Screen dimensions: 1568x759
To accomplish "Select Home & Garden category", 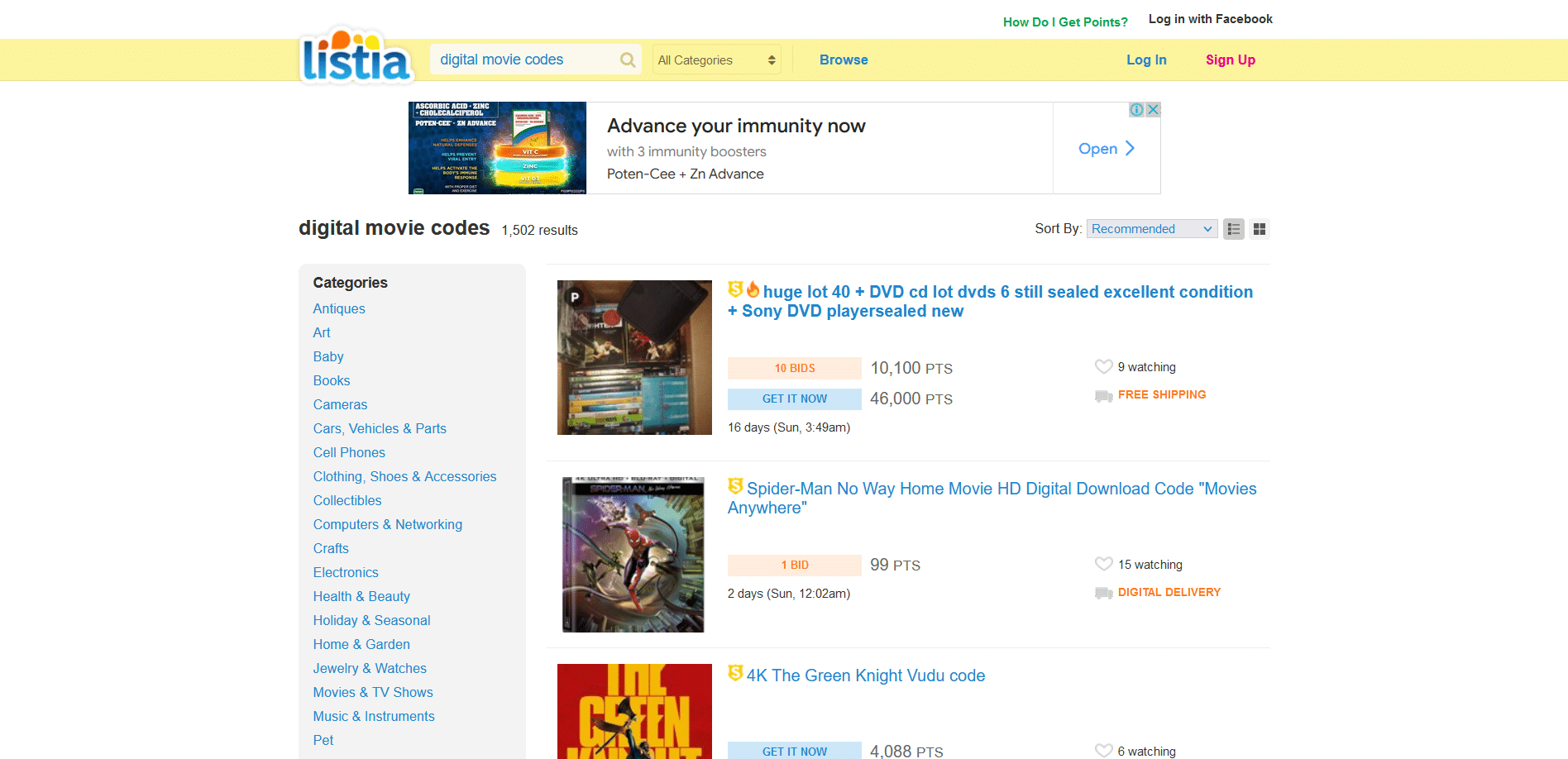I will [x=361, y=644].
